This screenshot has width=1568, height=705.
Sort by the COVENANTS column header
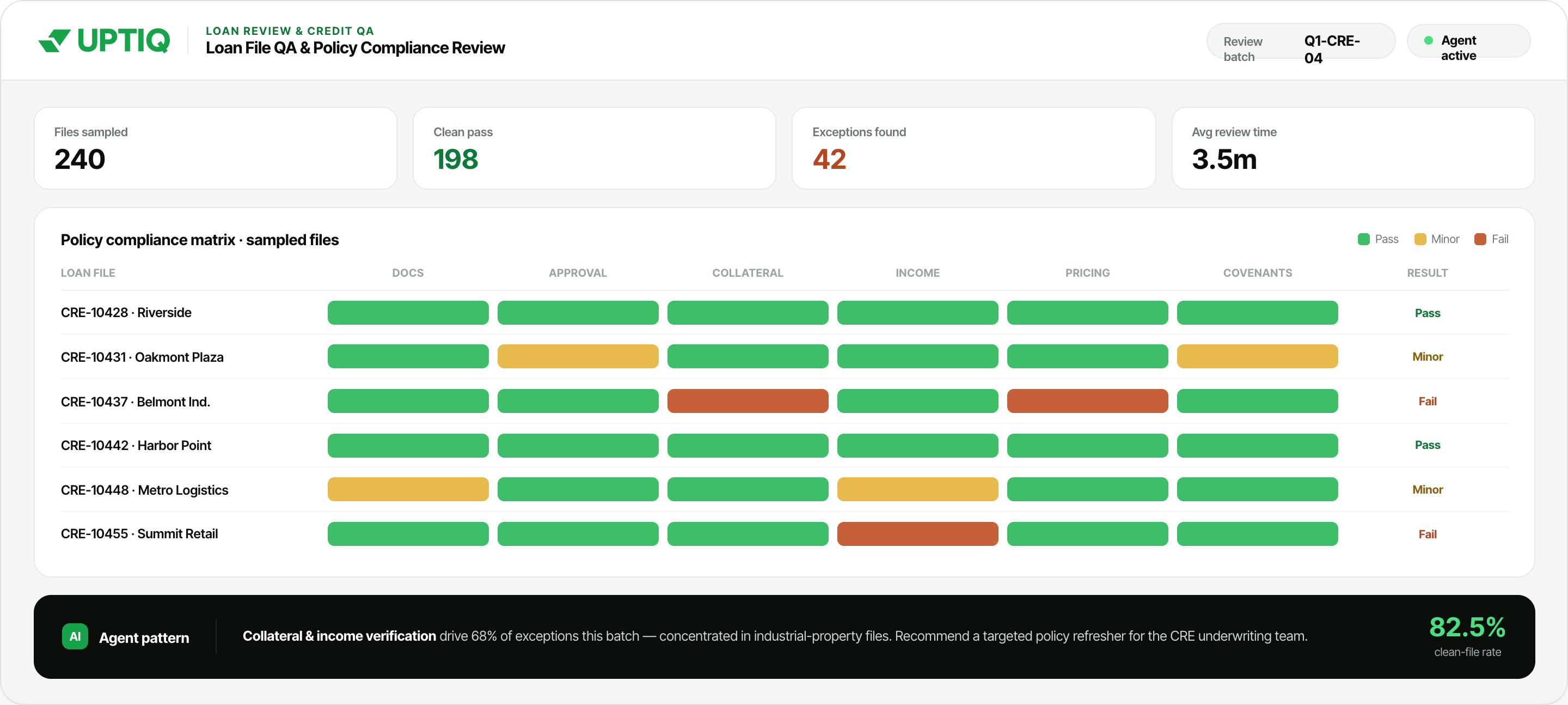click(x=1257, y=273)
